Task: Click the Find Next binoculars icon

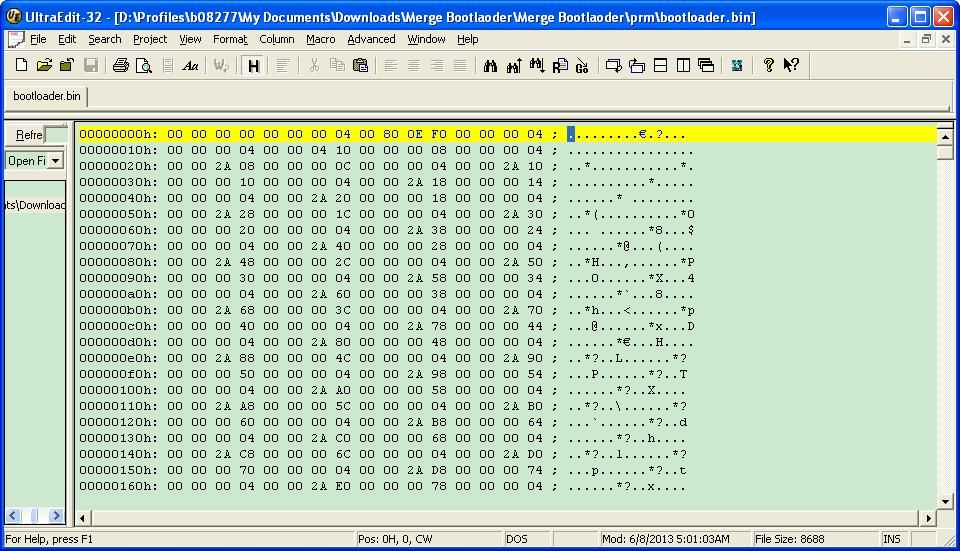Action: click(537, 65)
